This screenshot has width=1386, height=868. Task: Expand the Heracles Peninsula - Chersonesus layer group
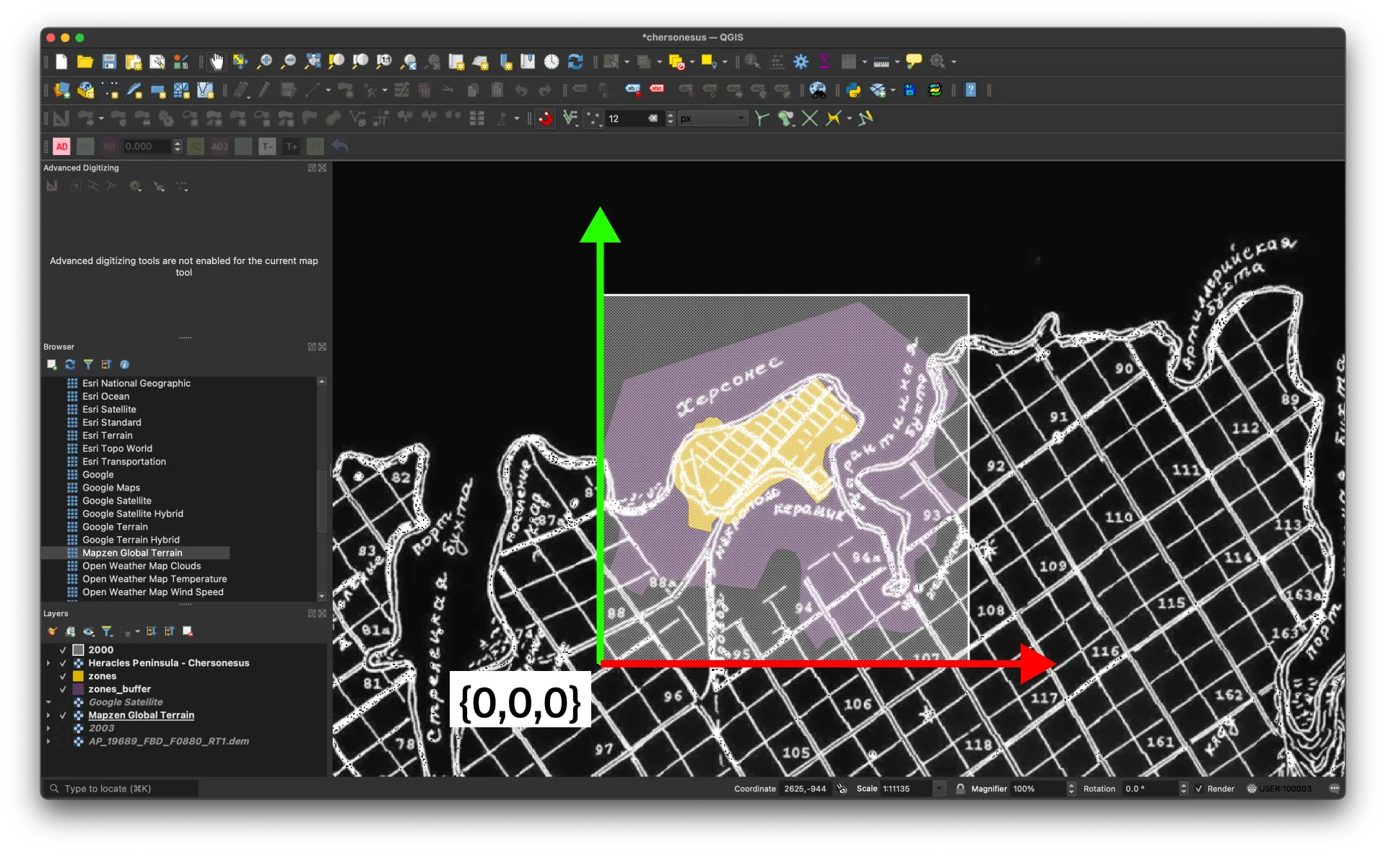pyautogui.click(x=48, y=663)
